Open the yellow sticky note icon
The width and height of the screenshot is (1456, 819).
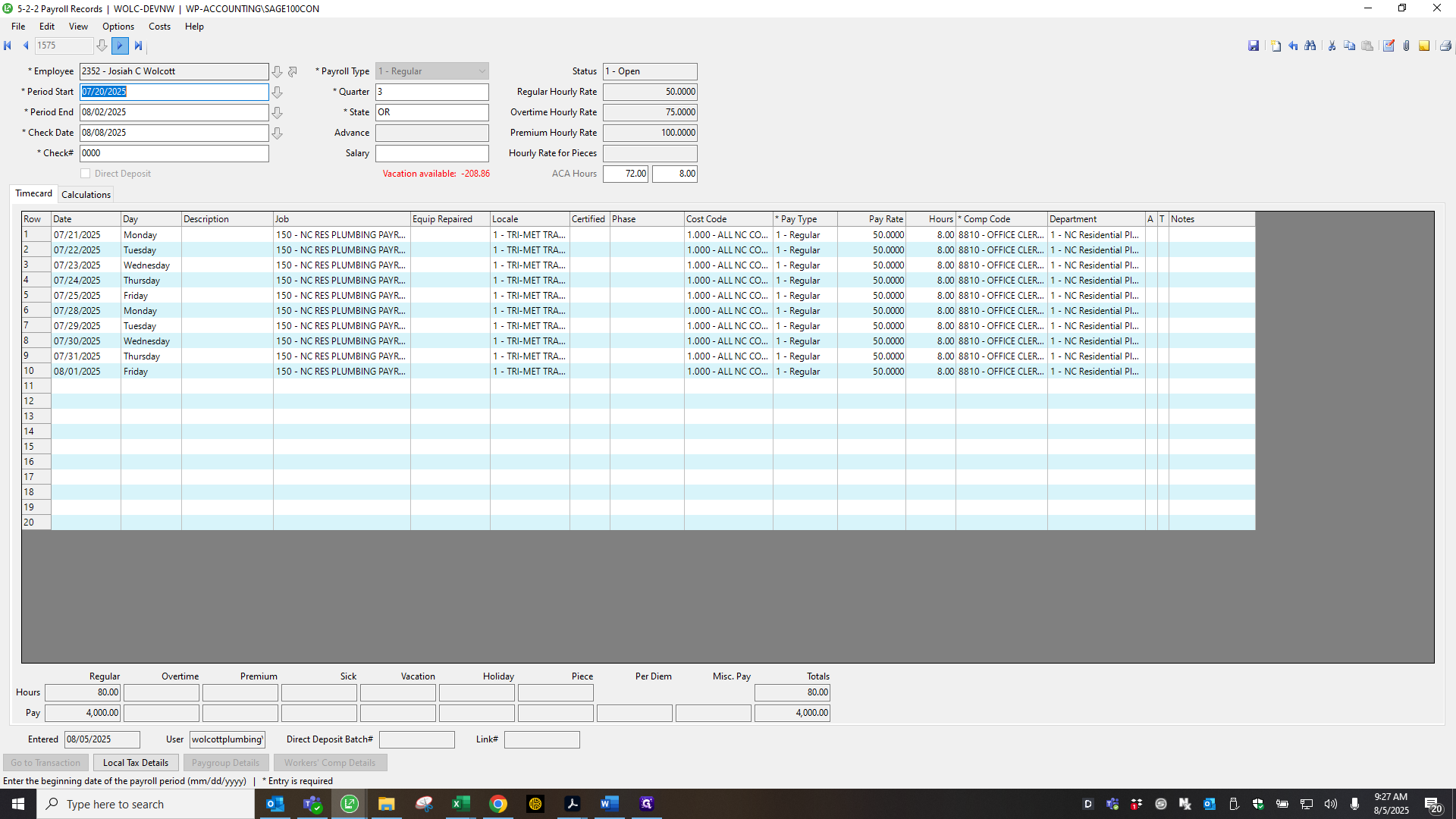click(1424, 46)
